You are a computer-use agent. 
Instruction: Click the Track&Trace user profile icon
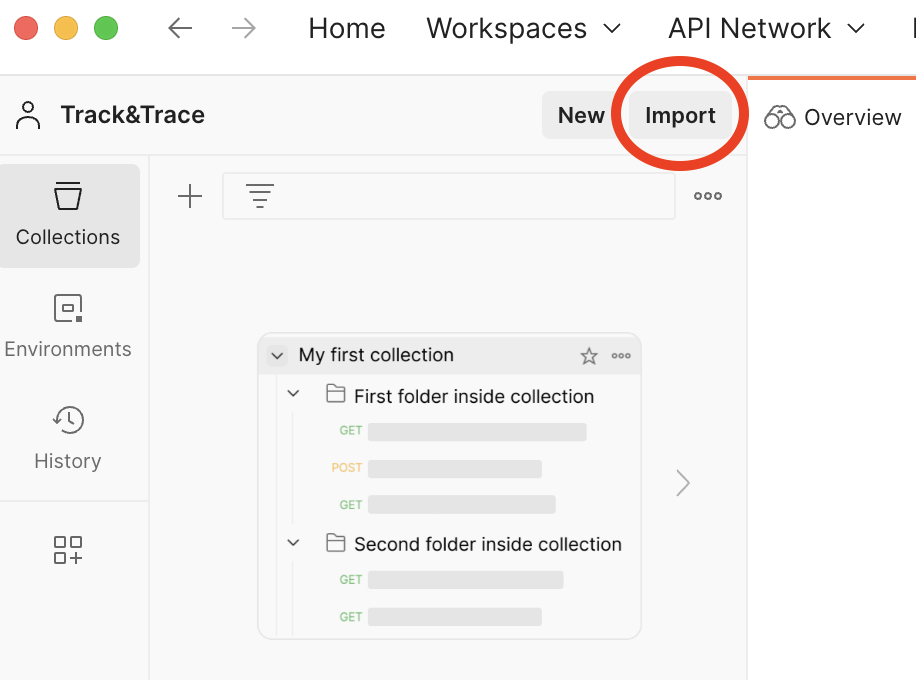[x=29, y=116]
